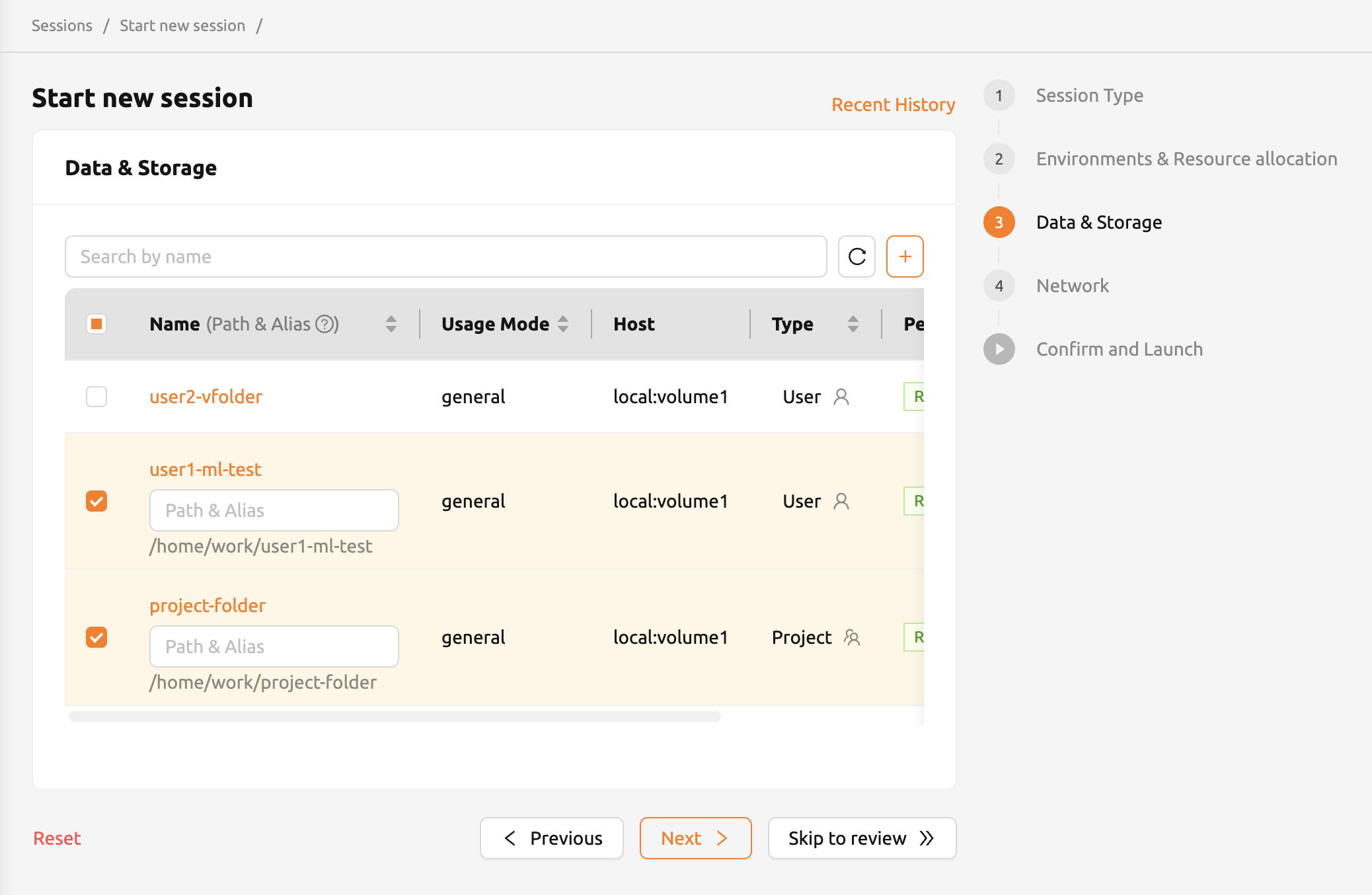Image resolution: width=1372 pixels, height=895 pixels.
Task: Toggle the select-all header checkbox
Action: click(96, 324)
